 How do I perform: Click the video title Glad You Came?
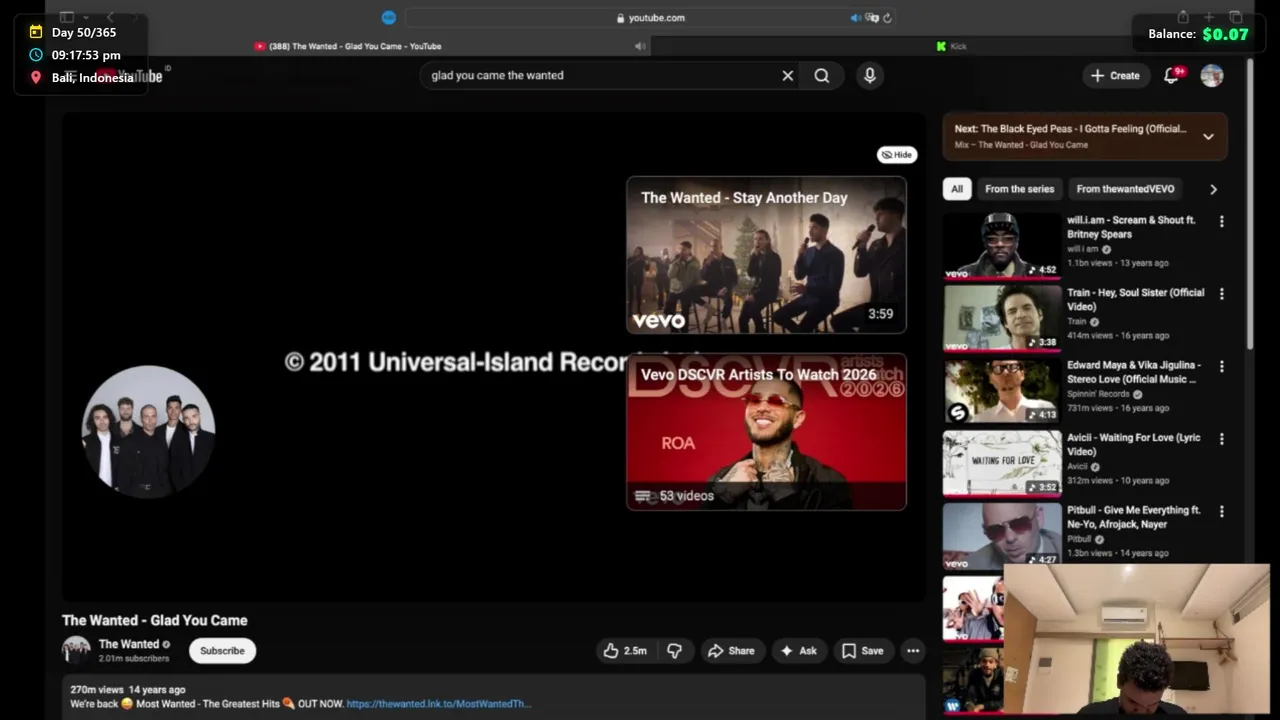[155, 621]
